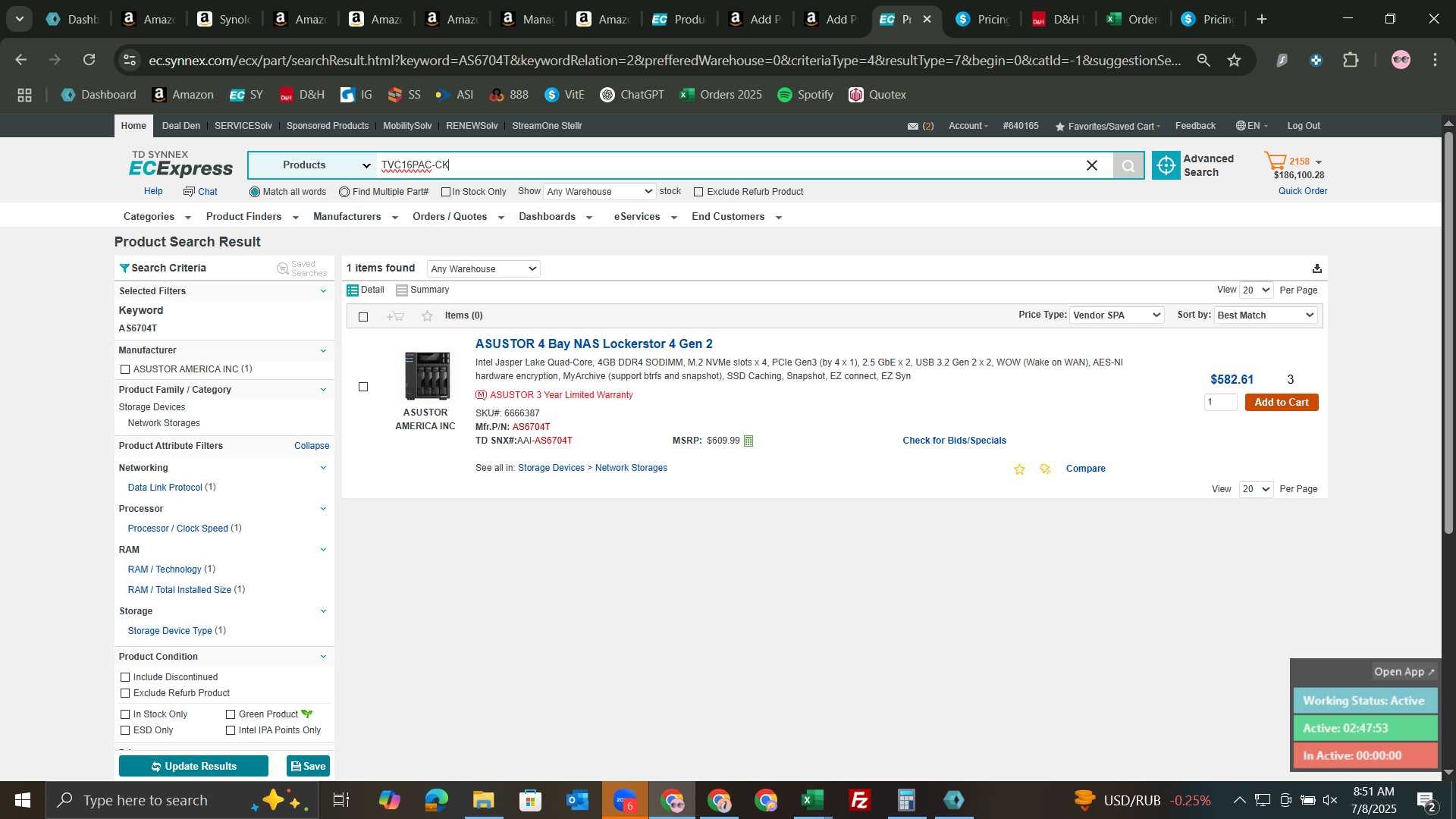
Task: Select Find Multiple Part# radio button
Action: (x=344, y=193)
